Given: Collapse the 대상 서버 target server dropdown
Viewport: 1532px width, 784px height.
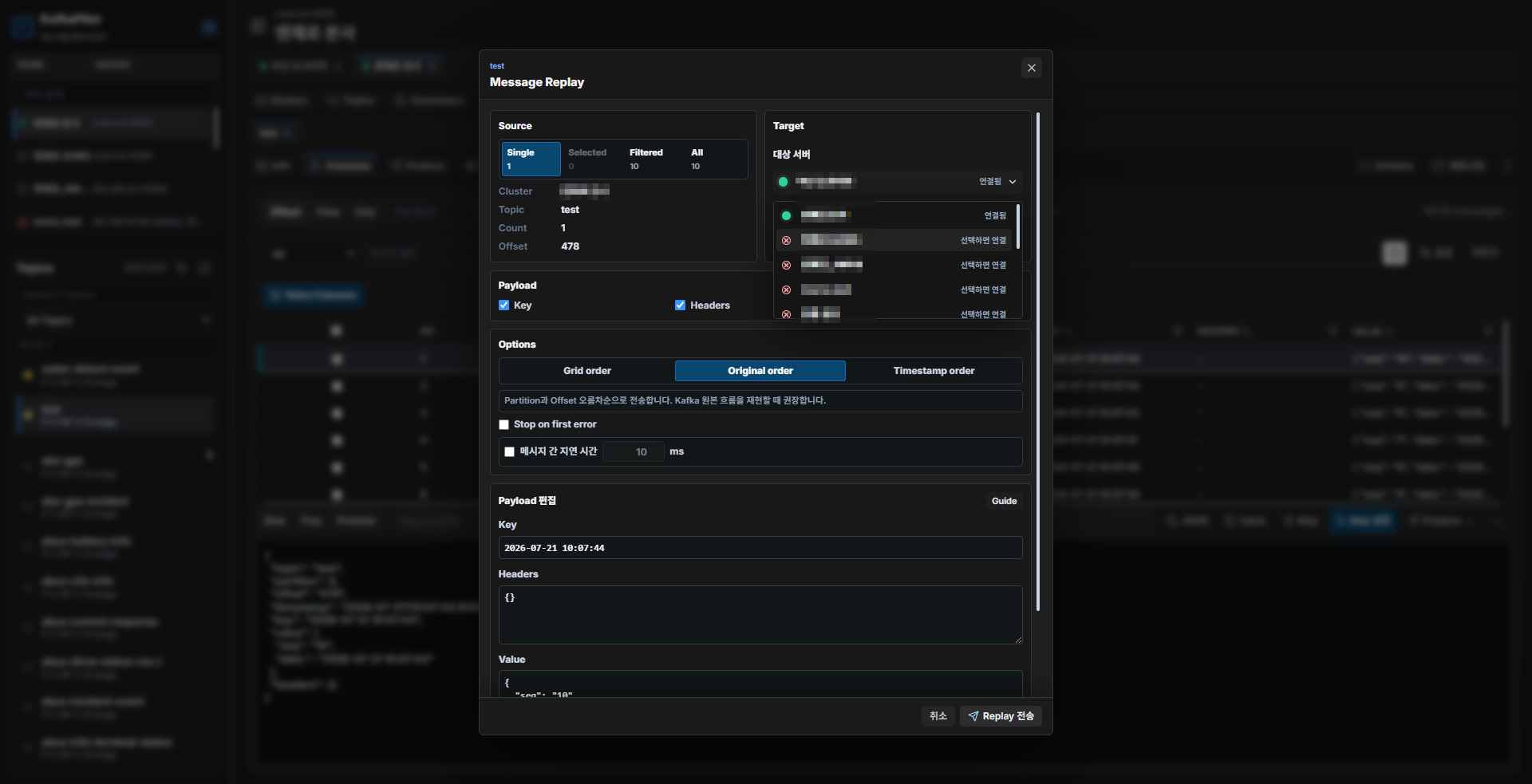Looking at the screenshot, I should (x=898, y=182).
